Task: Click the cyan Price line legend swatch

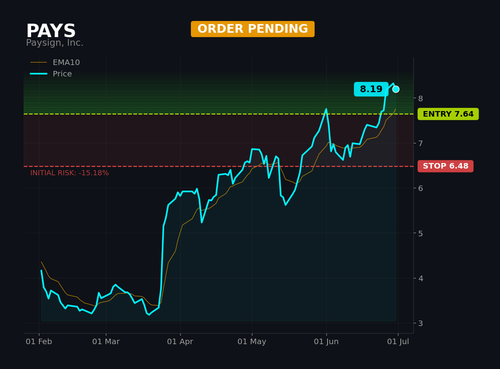Action: coord(38,74)
